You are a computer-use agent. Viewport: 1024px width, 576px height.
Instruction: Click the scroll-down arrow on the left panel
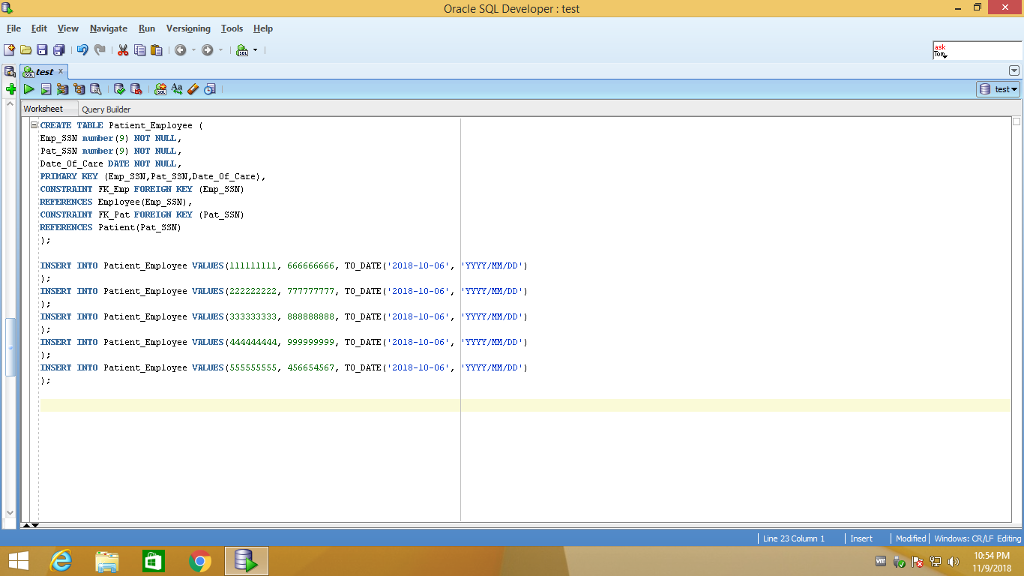tap(10, 513)
